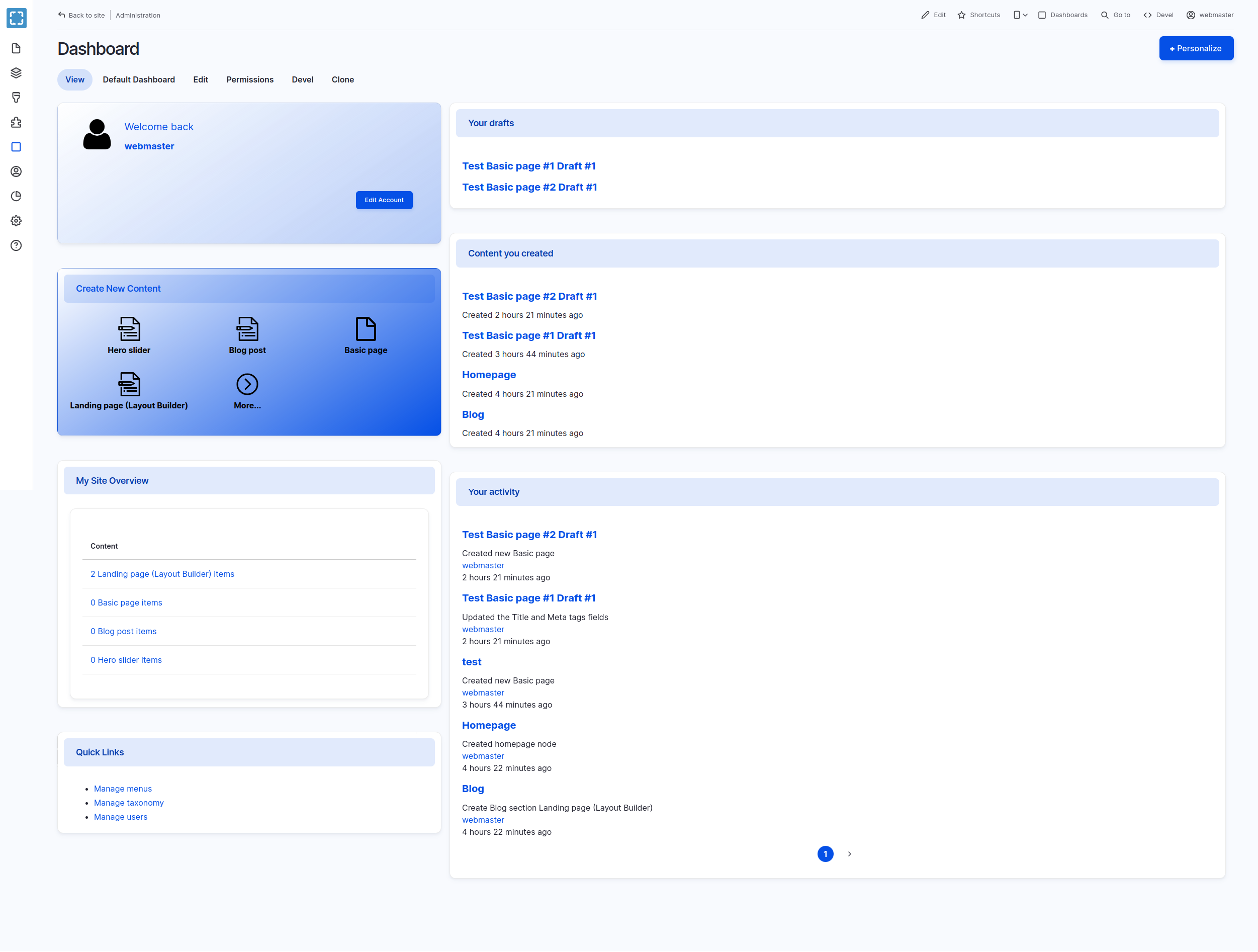Expand the device preview dropdown in the toolbar
Image resolution: width=1258 pixels, height=952 pixels.
[1020, 16]
